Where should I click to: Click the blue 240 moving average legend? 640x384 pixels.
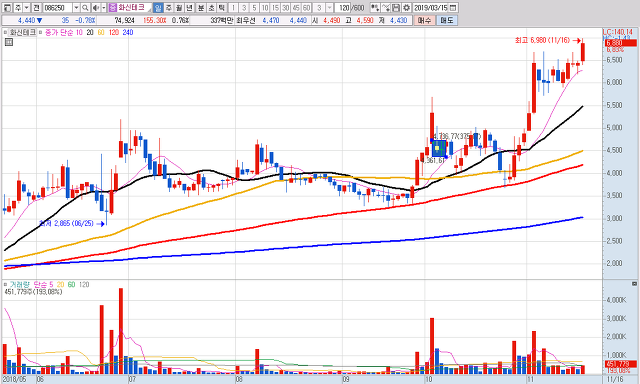tap(128, 32)
